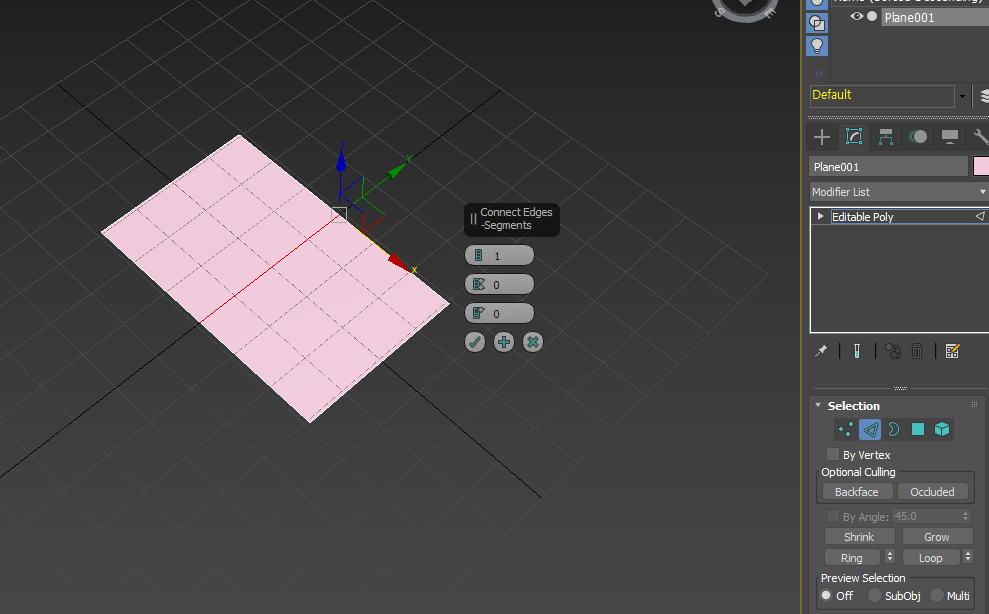Click the By Angle value spinner

coord(966,516)
